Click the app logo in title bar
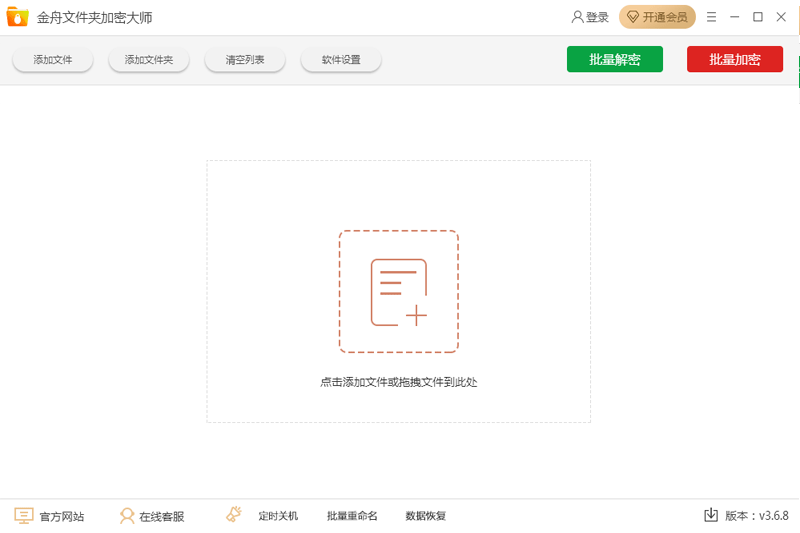This screenshot has width=800, height=533. 17,17
